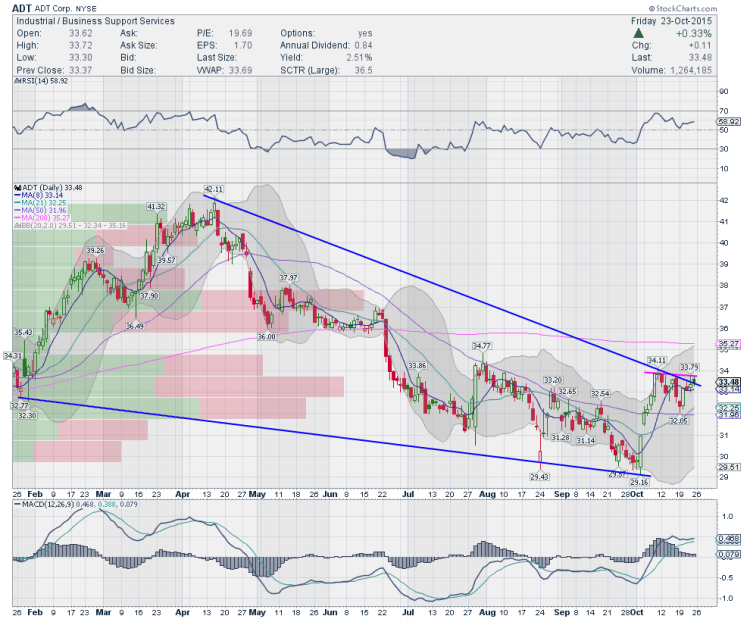Screen dimensions: 750x619
Task: Click the MA(8) 33.14 legend entry
Action: tap(39, 195)
